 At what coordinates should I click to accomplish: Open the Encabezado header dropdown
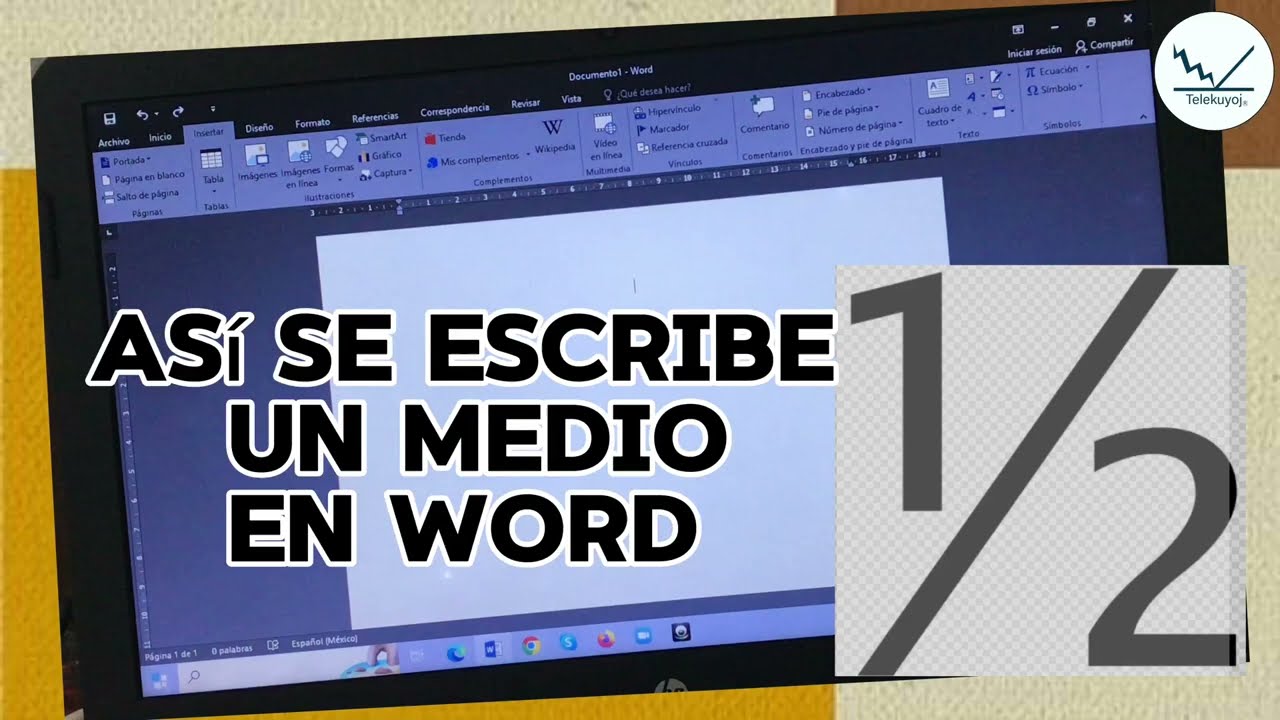pos(837,94)
